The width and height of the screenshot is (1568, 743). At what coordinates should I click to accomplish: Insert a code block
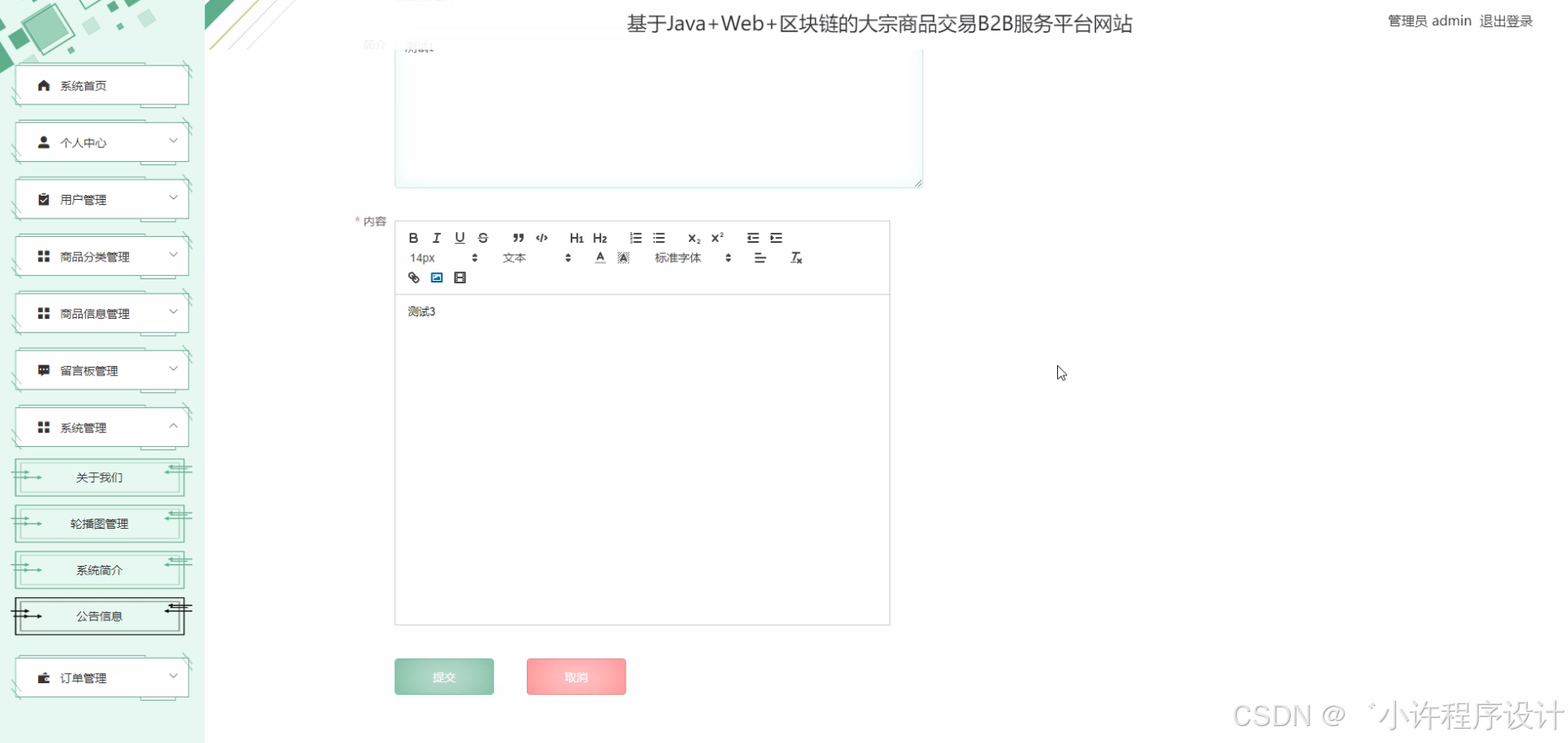pyautogui.click(x=542, y=238)
